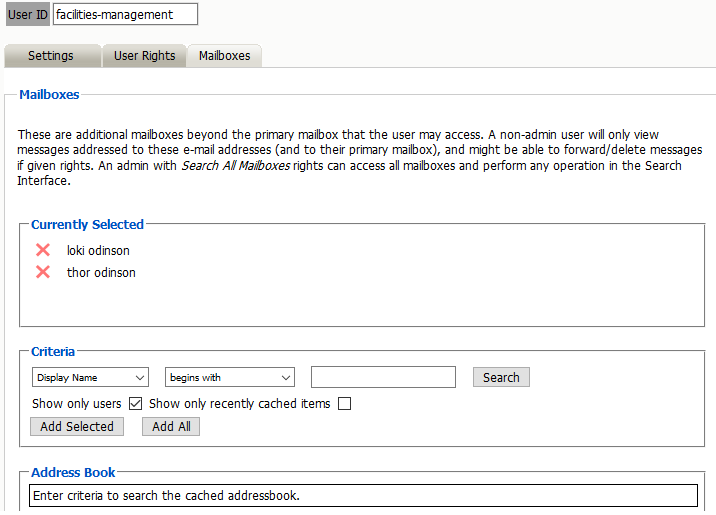Remove loki odinson using red X icon
Viewport: 716px width, 515px height.
[43, 250]
